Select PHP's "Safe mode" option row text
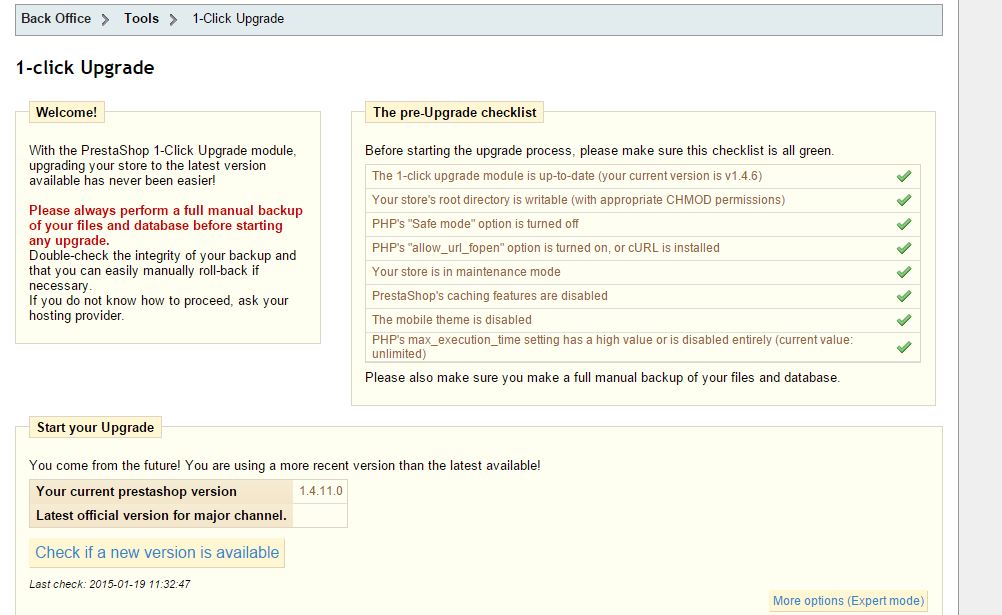 coord(475,224)
